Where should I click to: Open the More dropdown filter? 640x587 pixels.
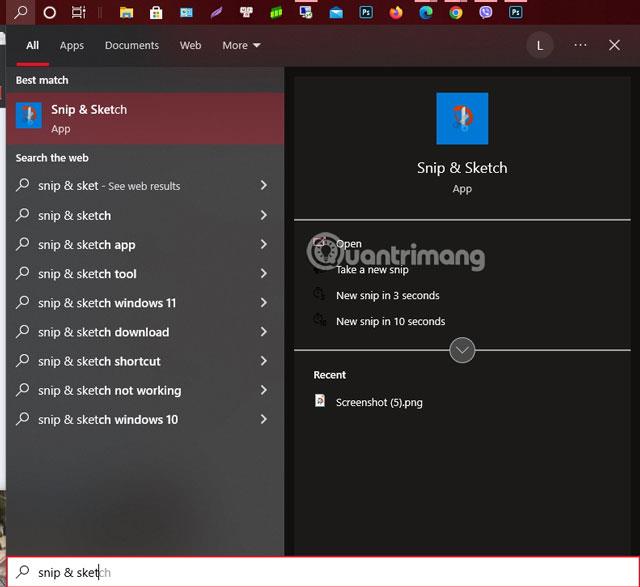[241, 45]
